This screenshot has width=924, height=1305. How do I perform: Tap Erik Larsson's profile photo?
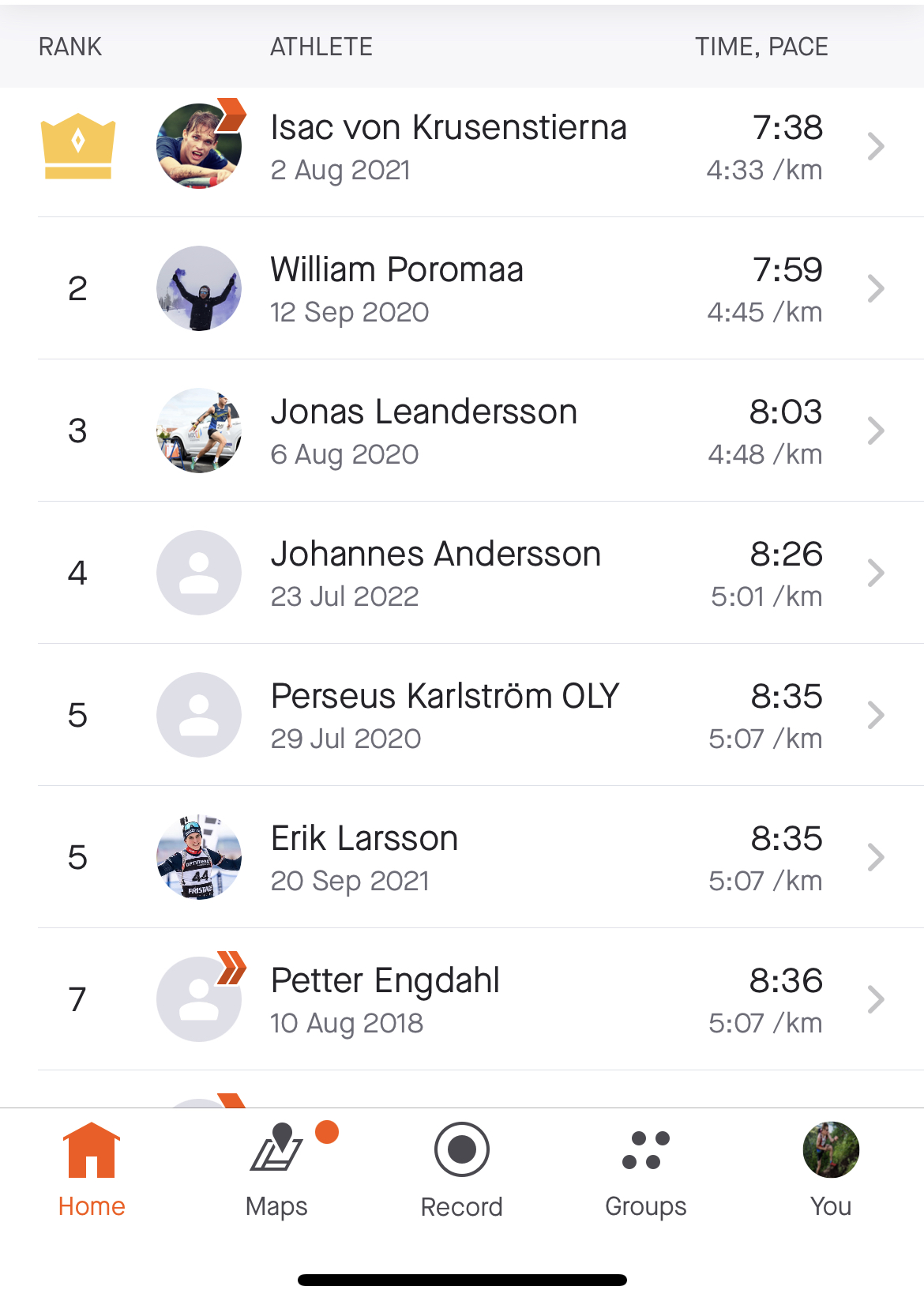(199, 857)
